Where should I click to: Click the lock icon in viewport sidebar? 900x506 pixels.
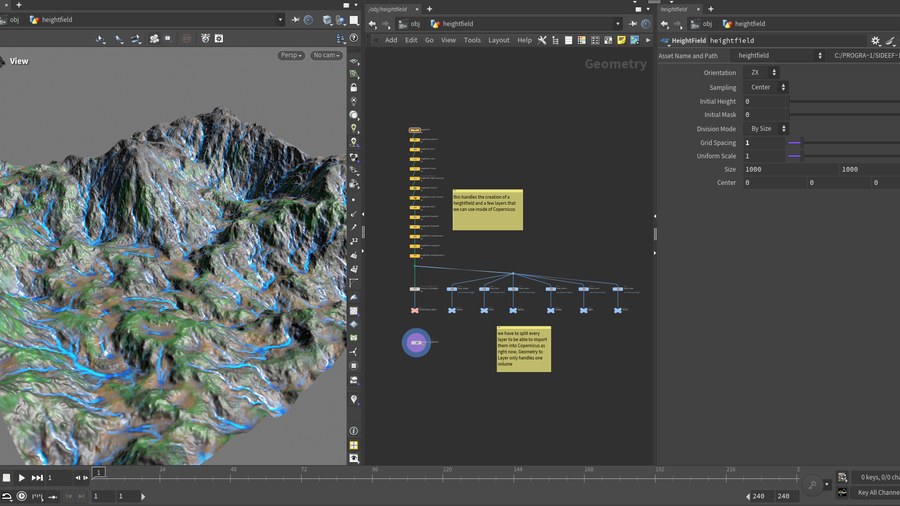[354, 88]
